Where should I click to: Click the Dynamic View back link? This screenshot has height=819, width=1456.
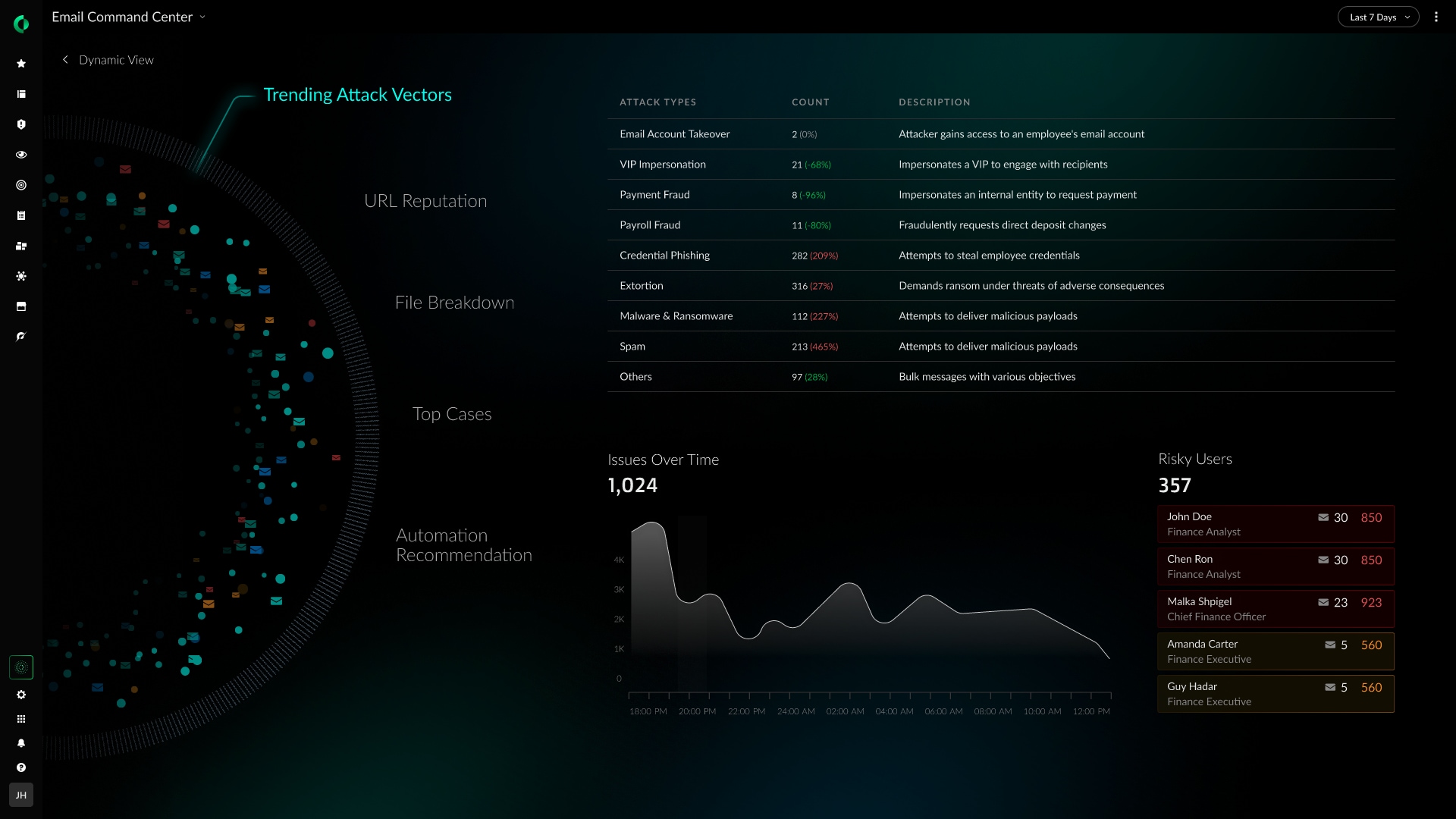pyautogui.click(x=116, y=60)
